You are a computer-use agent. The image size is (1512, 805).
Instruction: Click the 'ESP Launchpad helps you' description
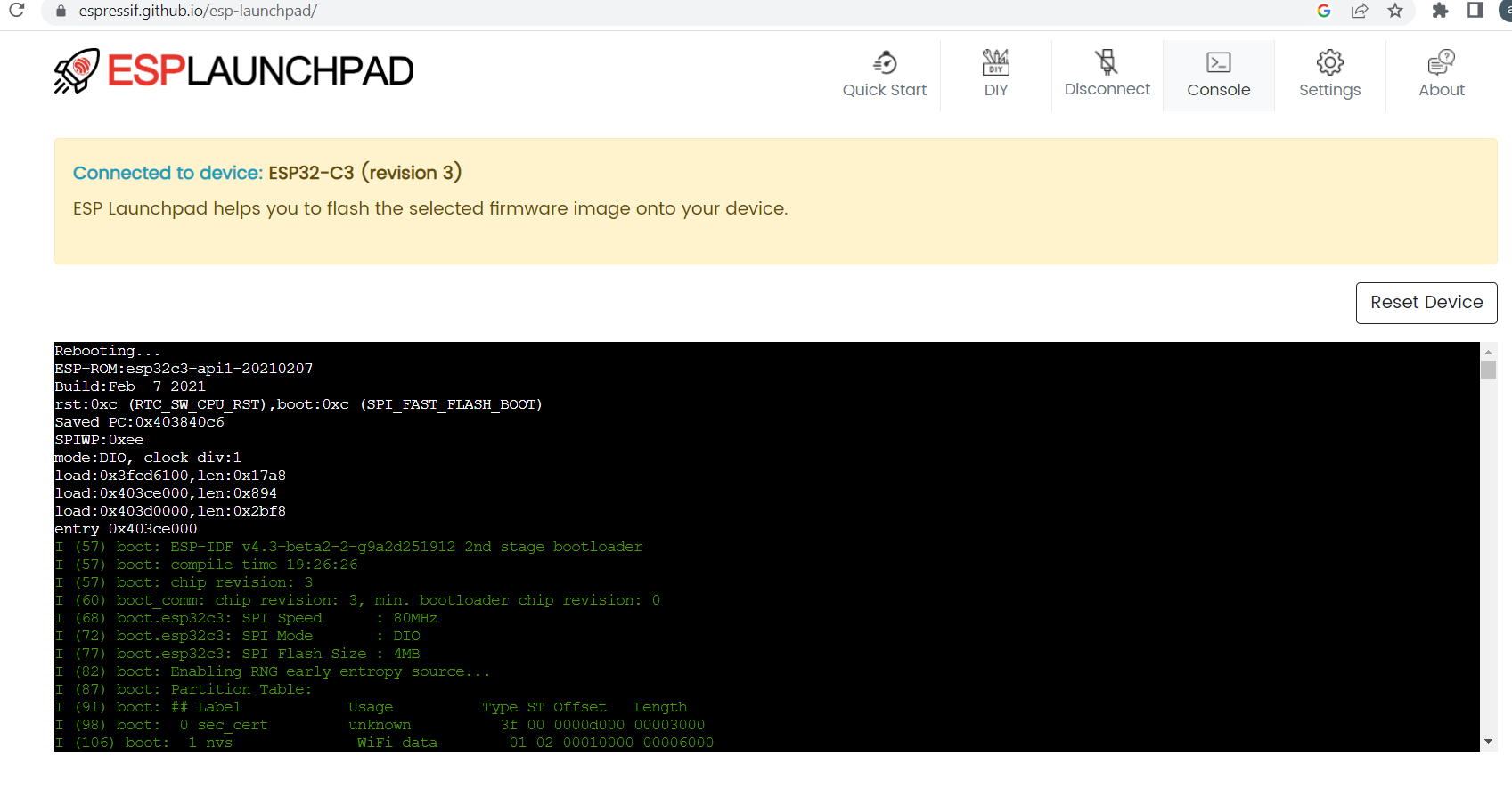pos(430,208)
